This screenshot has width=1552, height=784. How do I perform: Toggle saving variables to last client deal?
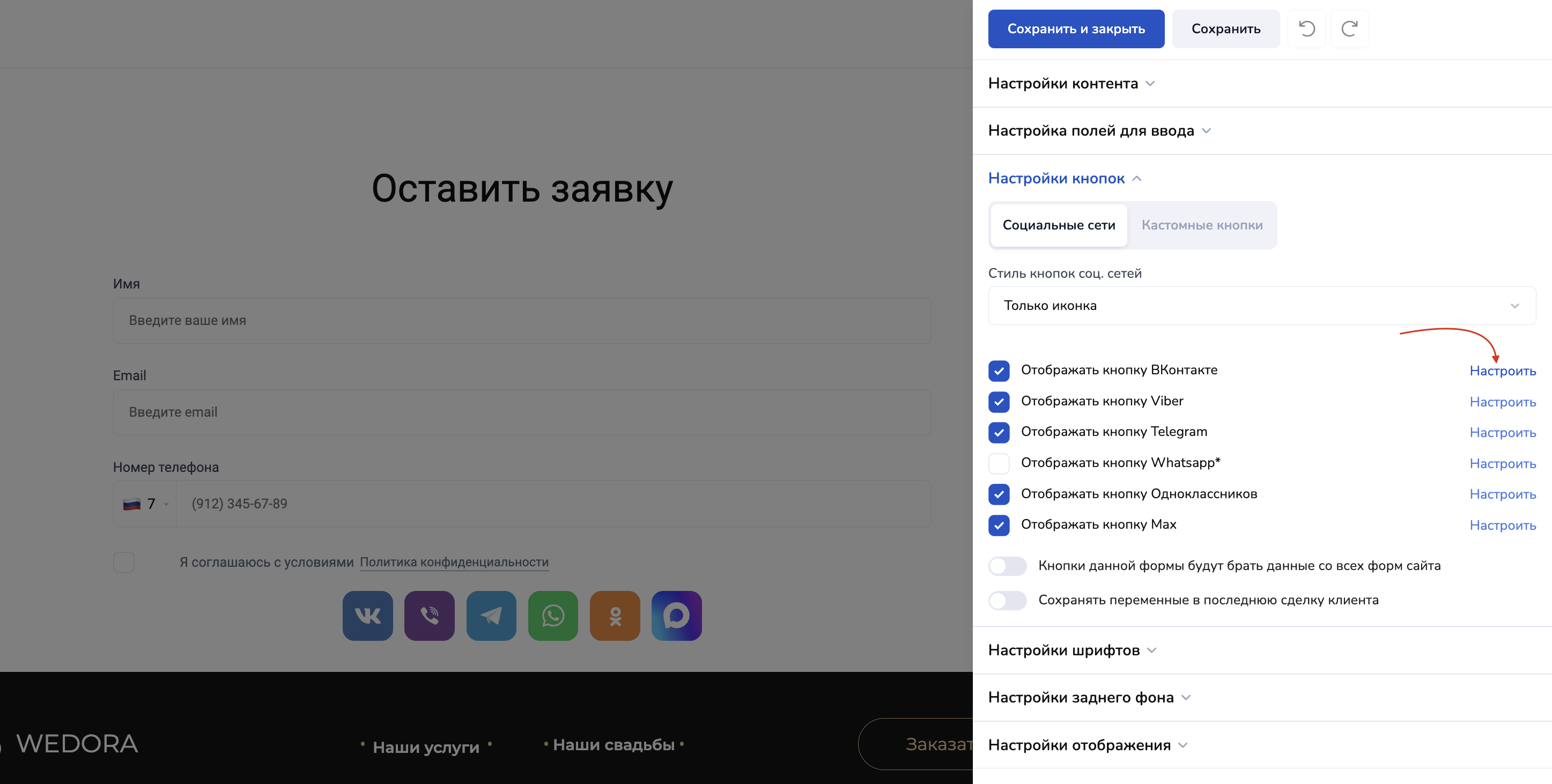click(1007, 600)
